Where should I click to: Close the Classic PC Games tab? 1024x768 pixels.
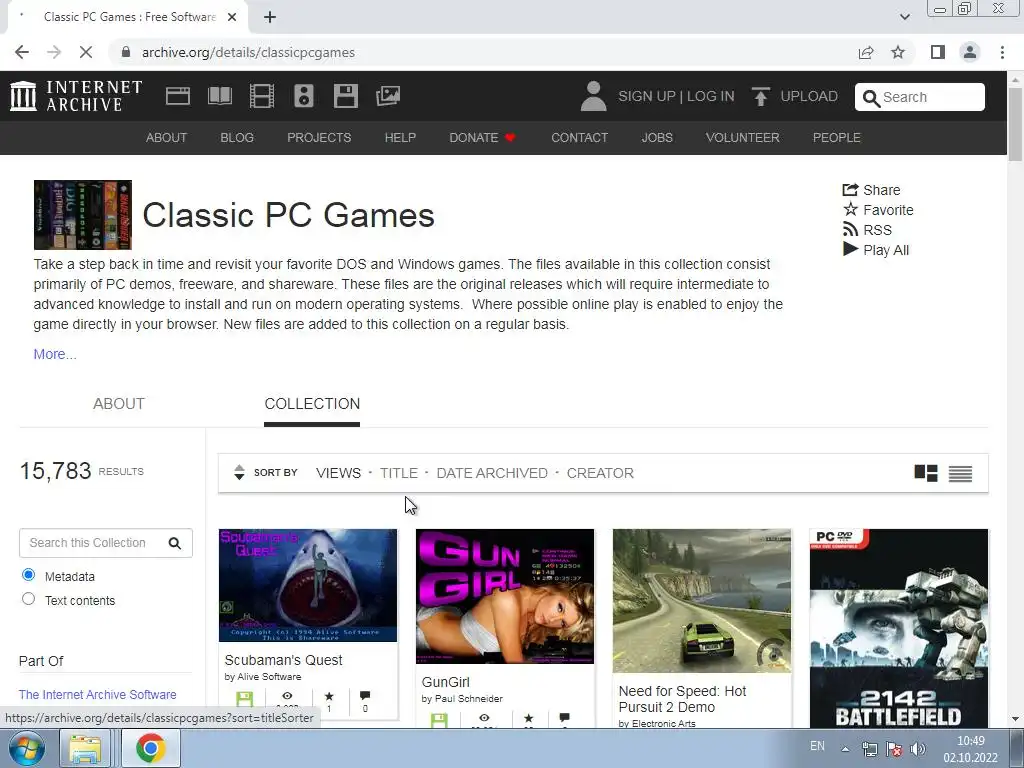232,17
